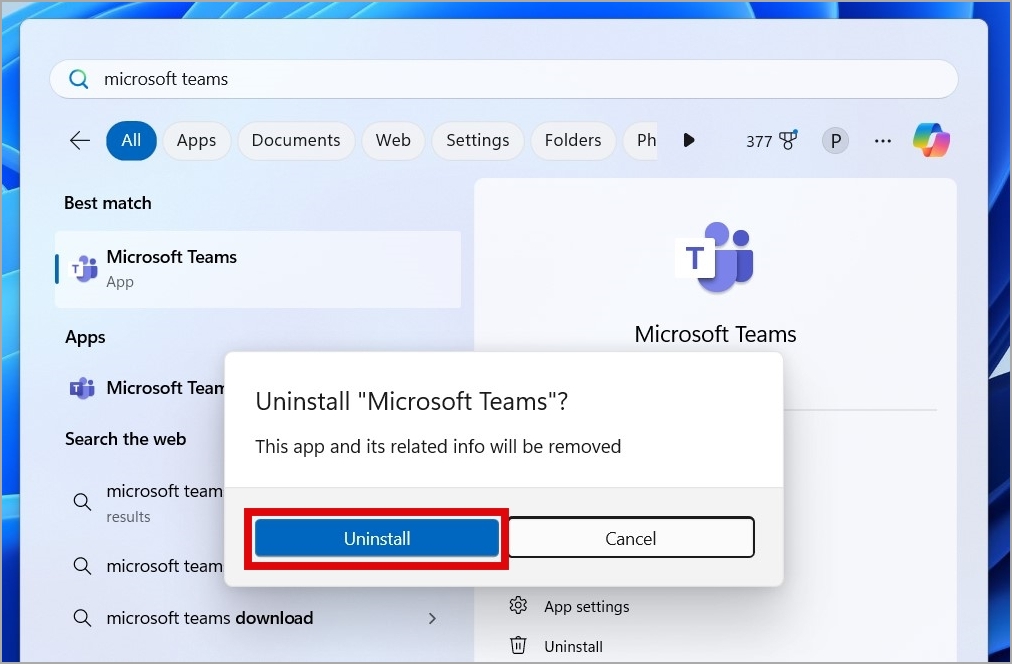This screenshot has height=664, width=1012.
Task: Select Microsoft Teams best match result
Action: point(258,269)
